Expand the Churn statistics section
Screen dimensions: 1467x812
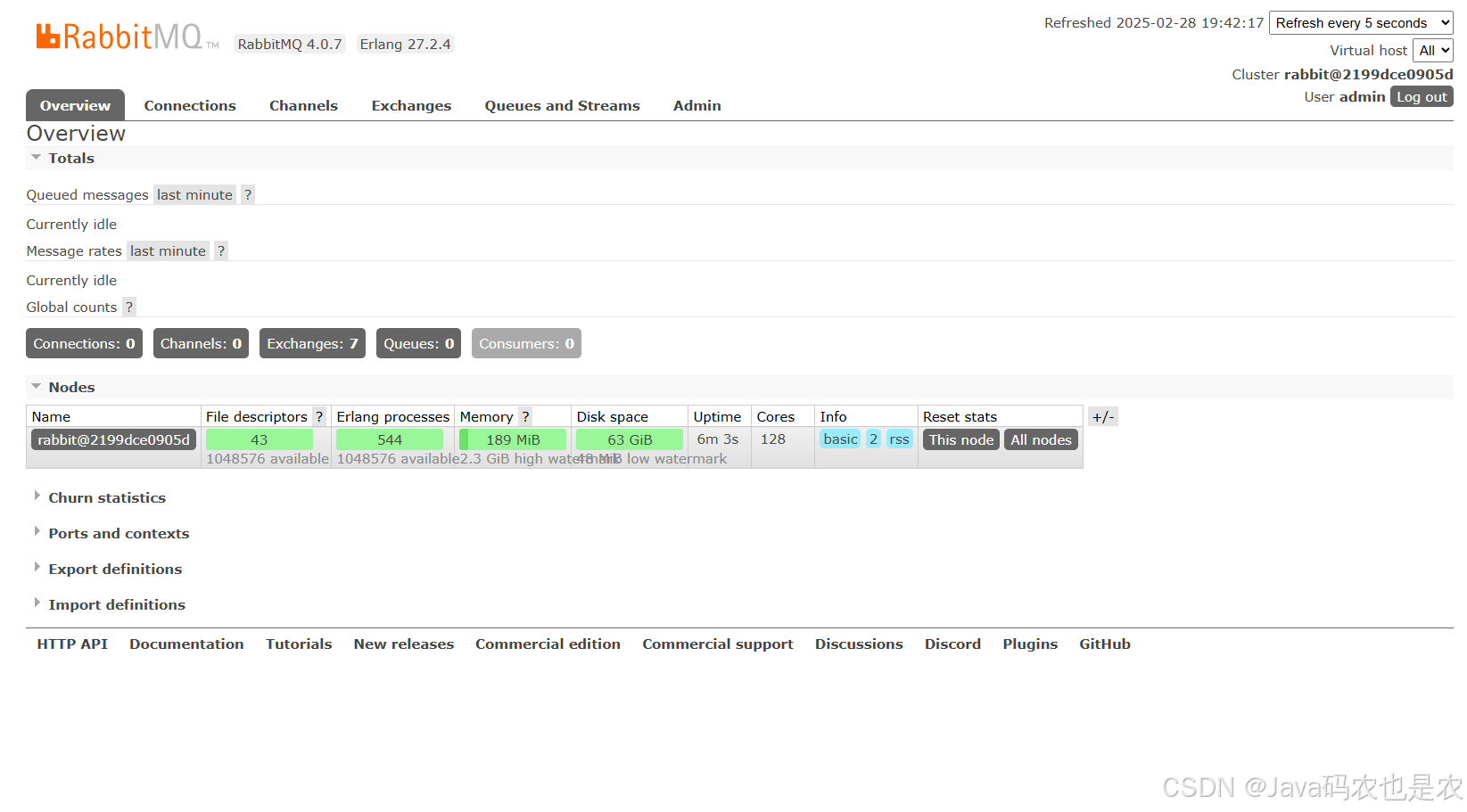click(107, 497)
